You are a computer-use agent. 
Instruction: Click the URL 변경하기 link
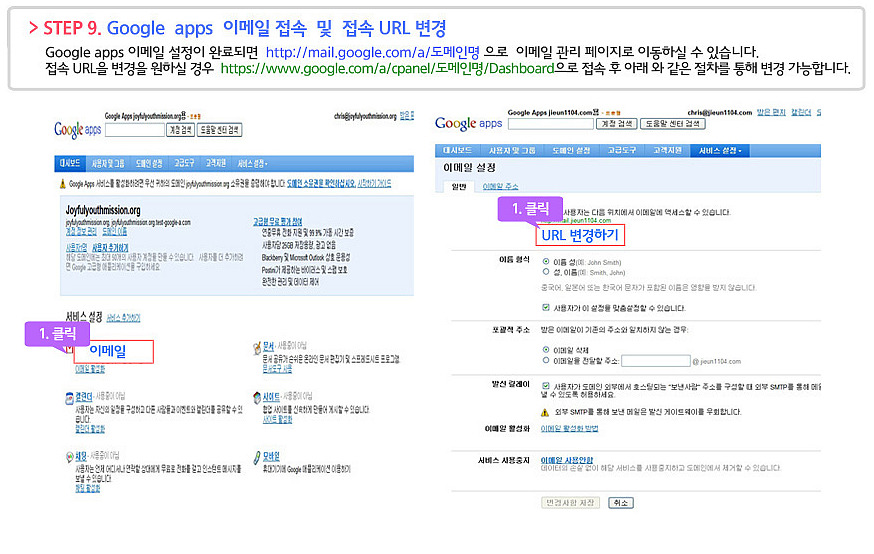pos(580,235)
